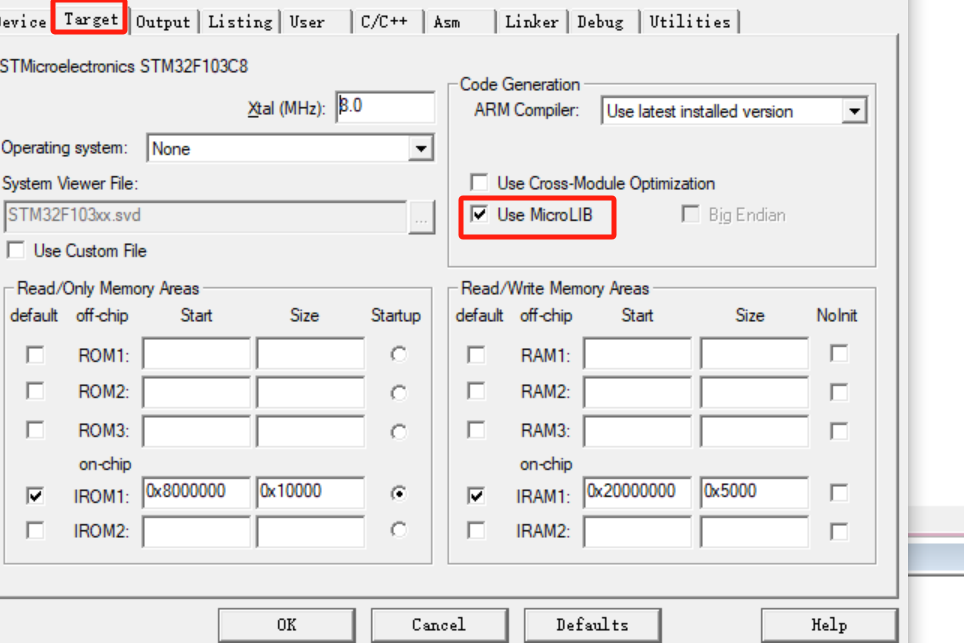Enable NoInit for RAM3
The width and height of the screenshot is (964, 643).
839,431
